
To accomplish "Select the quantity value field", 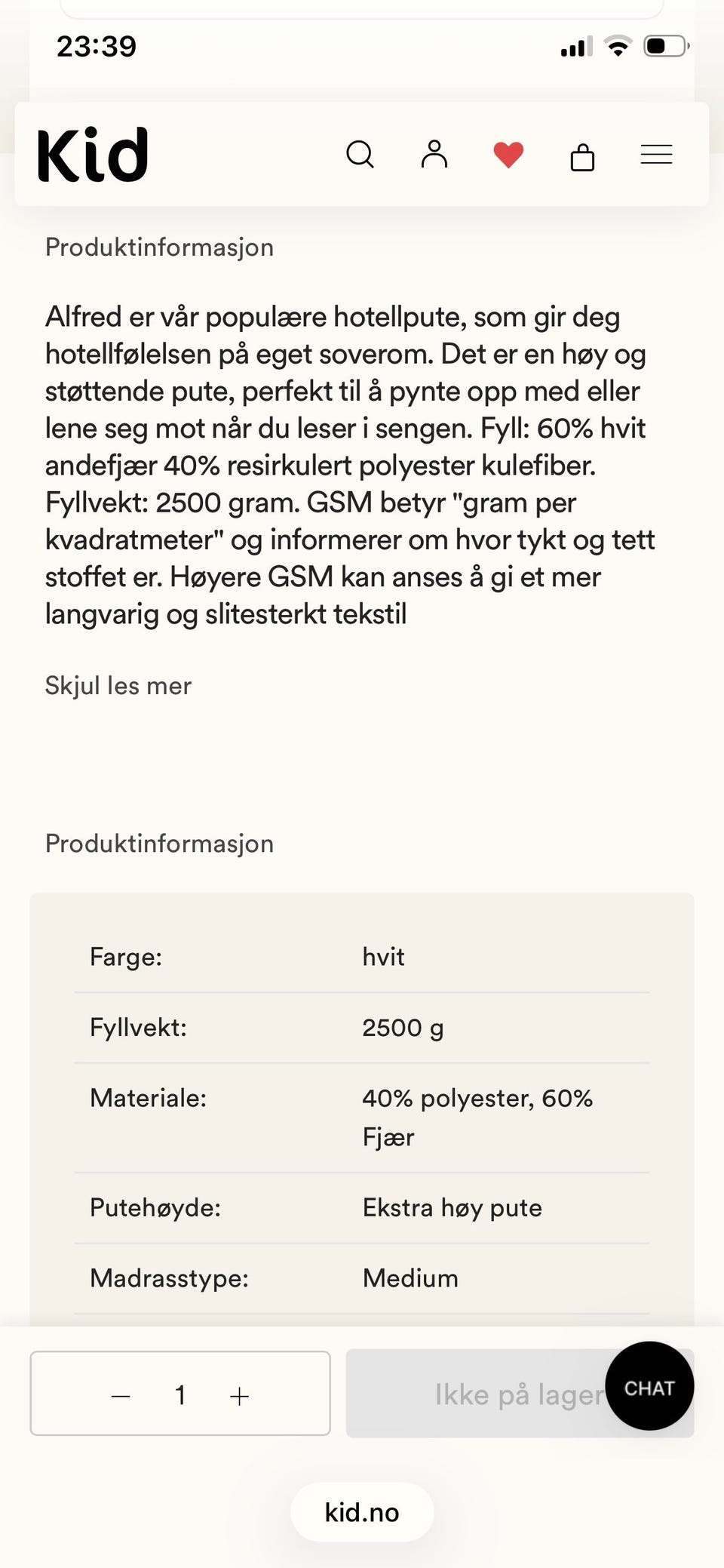I will click(x=180, y=1394).
